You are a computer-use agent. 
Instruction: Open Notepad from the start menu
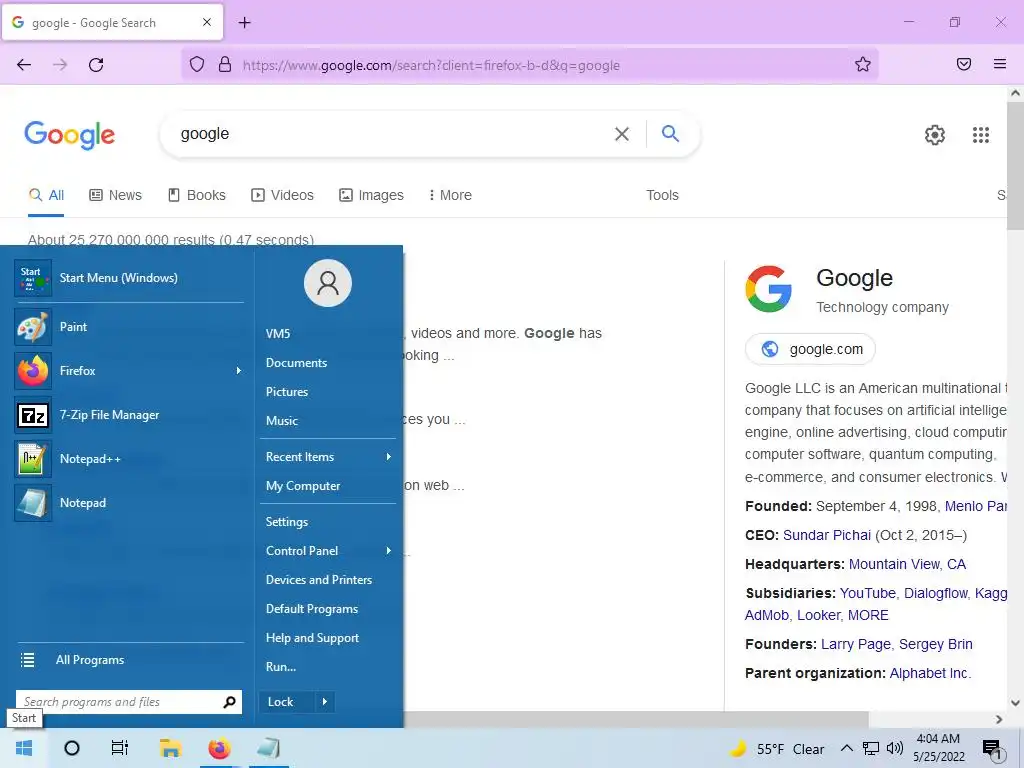[x=129, y=503]
